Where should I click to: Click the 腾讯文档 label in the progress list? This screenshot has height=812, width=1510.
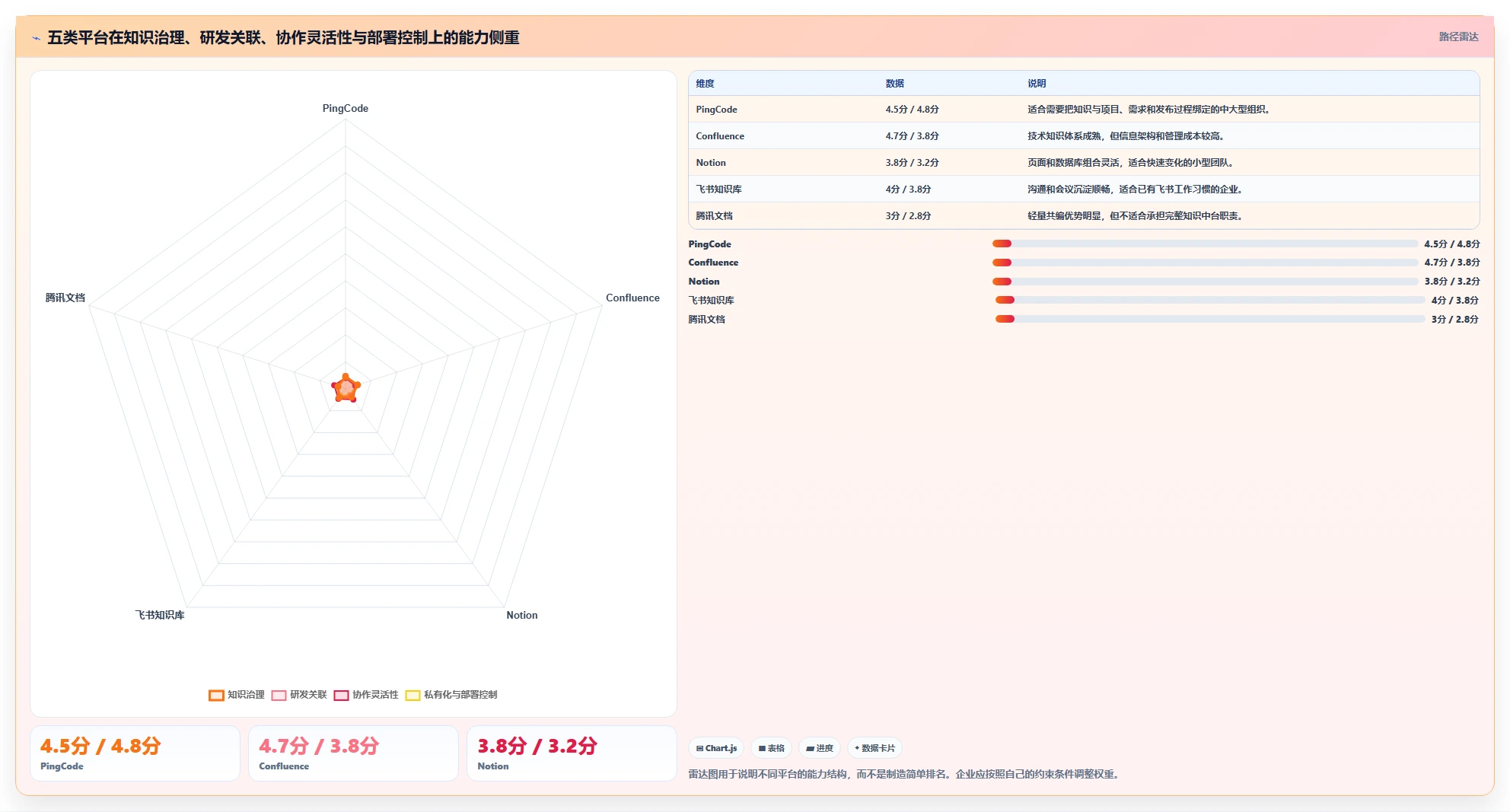(x=706, y=320)
